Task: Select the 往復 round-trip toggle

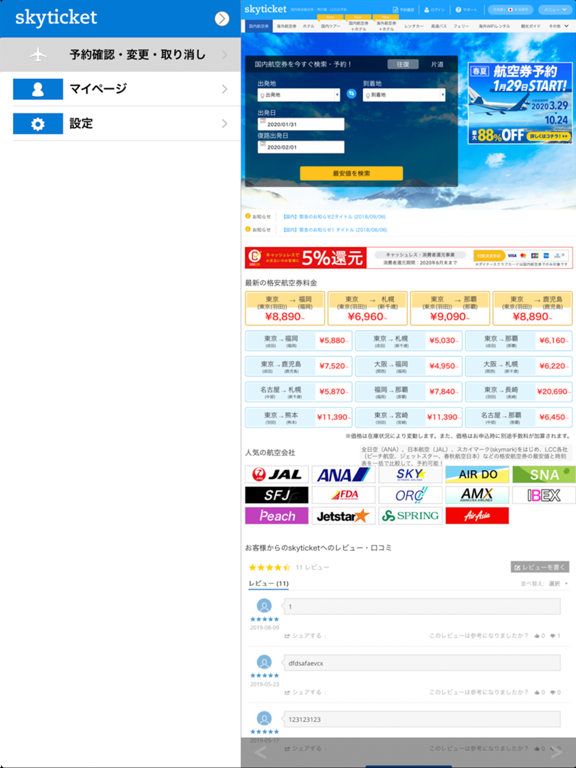Action: click(403, 64)
